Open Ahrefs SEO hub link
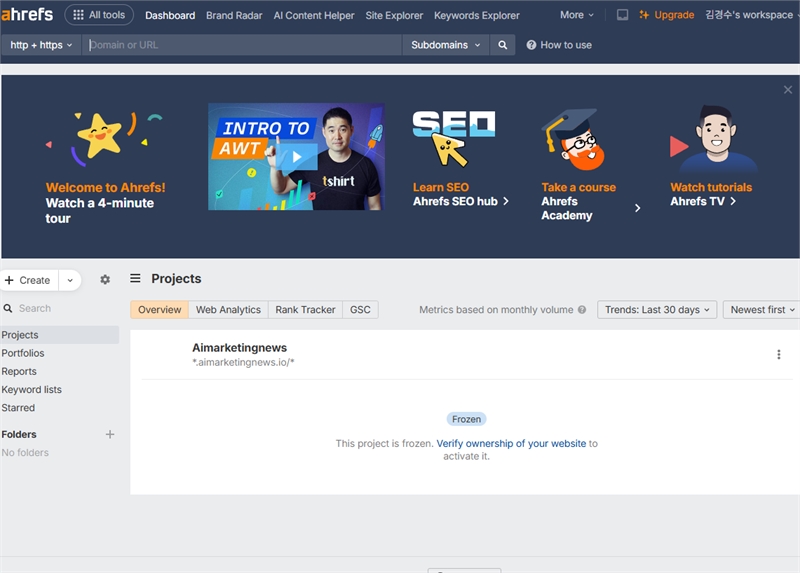The height and width of the screenshot is (573, 800). (461, 202)
